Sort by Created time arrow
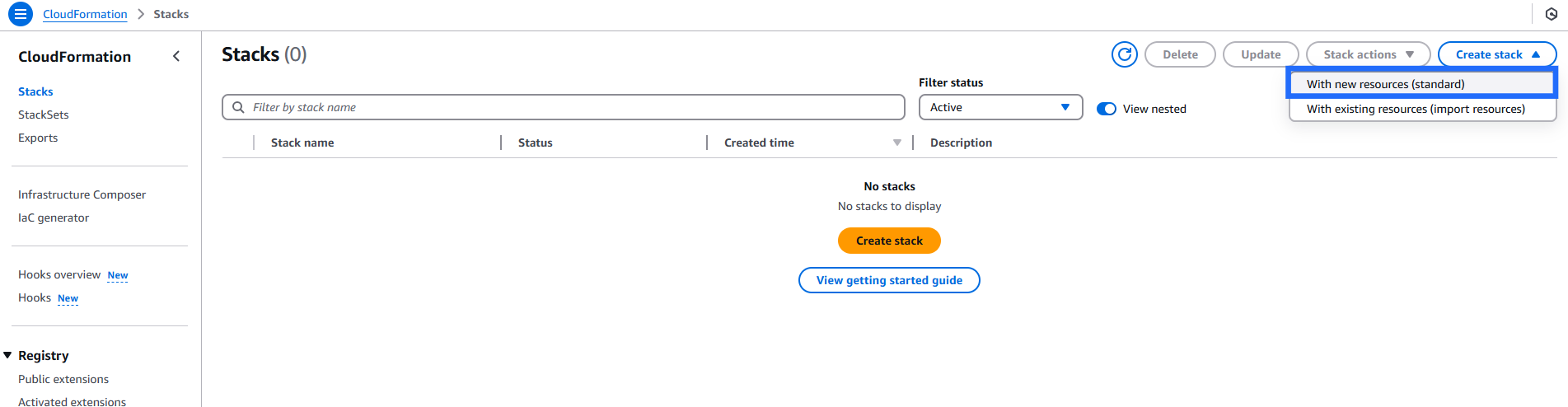Screen dimensions: 1568x407 click(x=896, y=143)
